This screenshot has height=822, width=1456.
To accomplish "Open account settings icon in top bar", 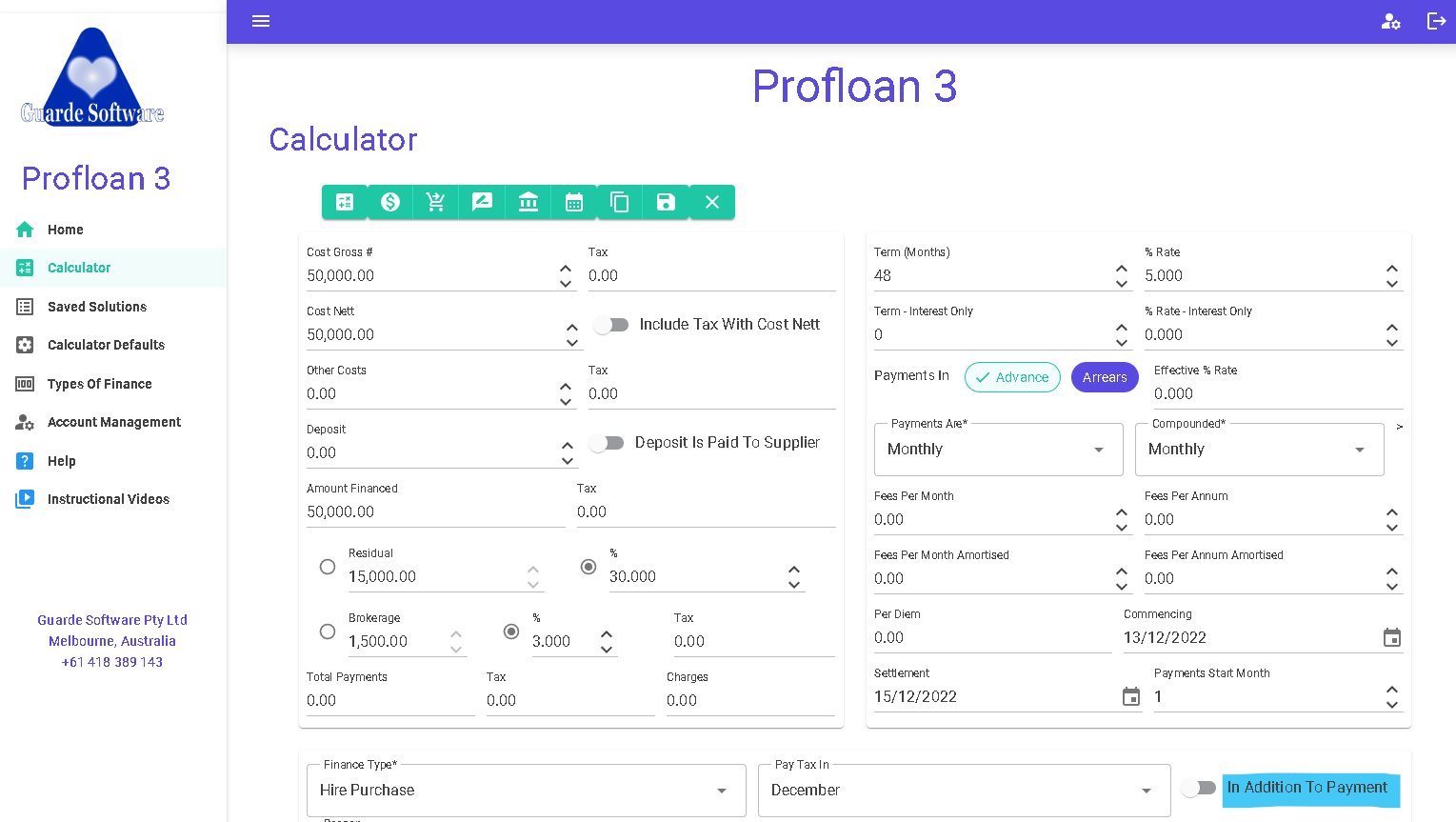I will point(1391,21).
